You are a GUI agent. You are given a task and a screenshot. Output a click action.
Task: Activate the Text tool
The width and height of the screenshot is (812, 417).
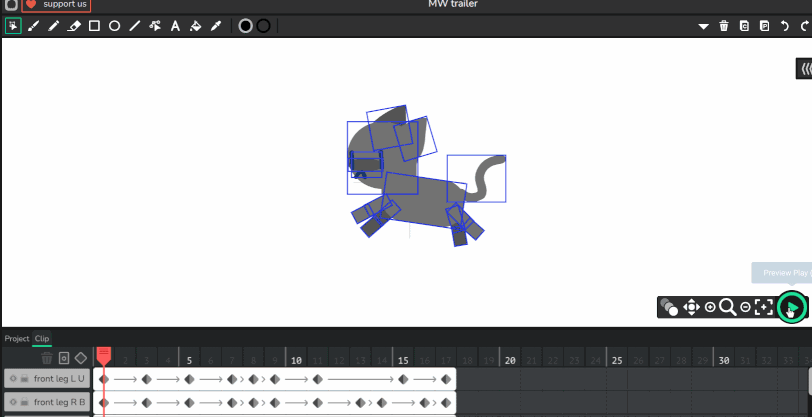pos(175,26)
